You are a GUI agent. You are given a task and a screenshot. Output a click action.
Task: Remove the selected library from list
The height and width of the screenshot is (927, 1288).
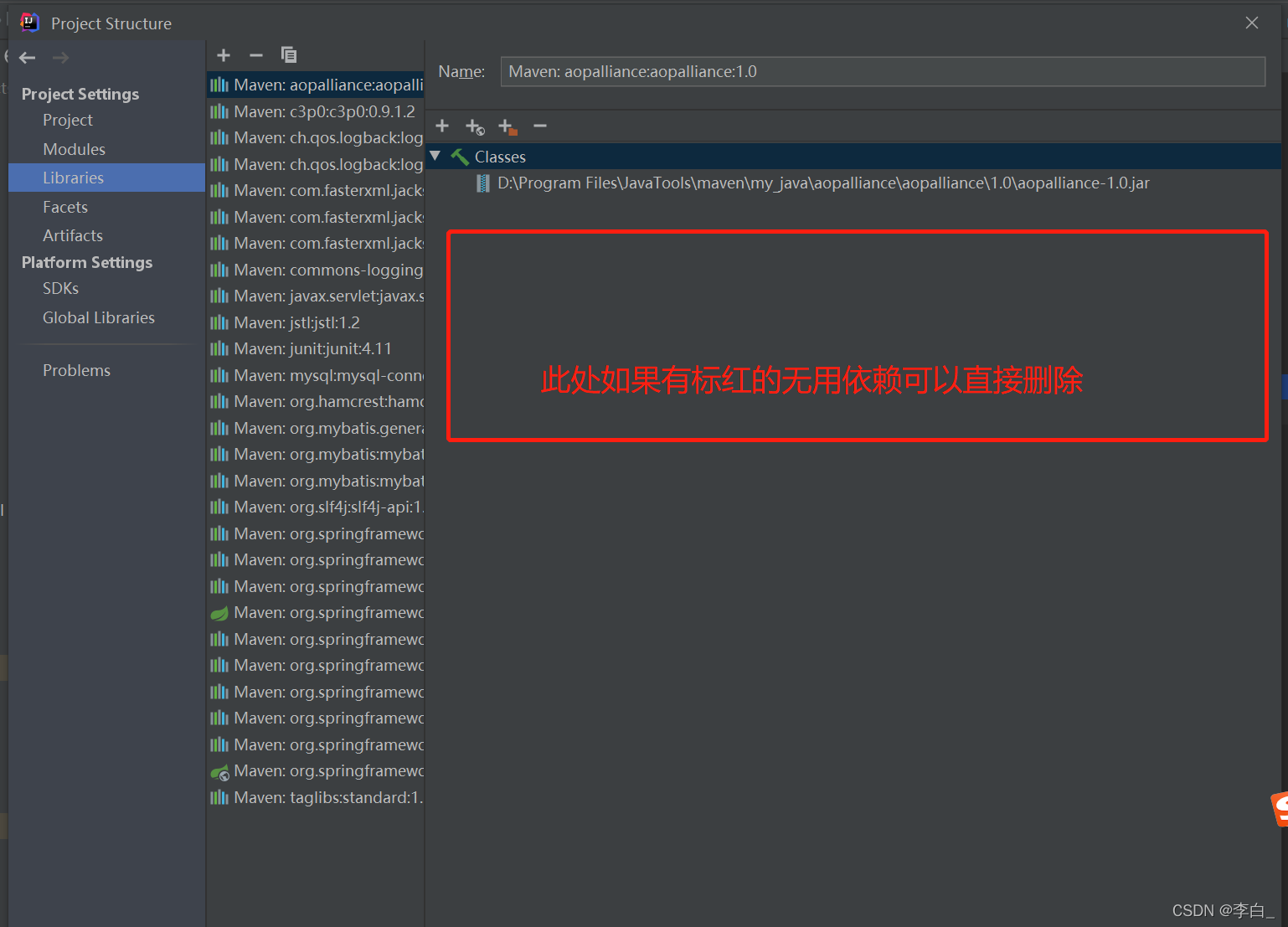point(256,55)
